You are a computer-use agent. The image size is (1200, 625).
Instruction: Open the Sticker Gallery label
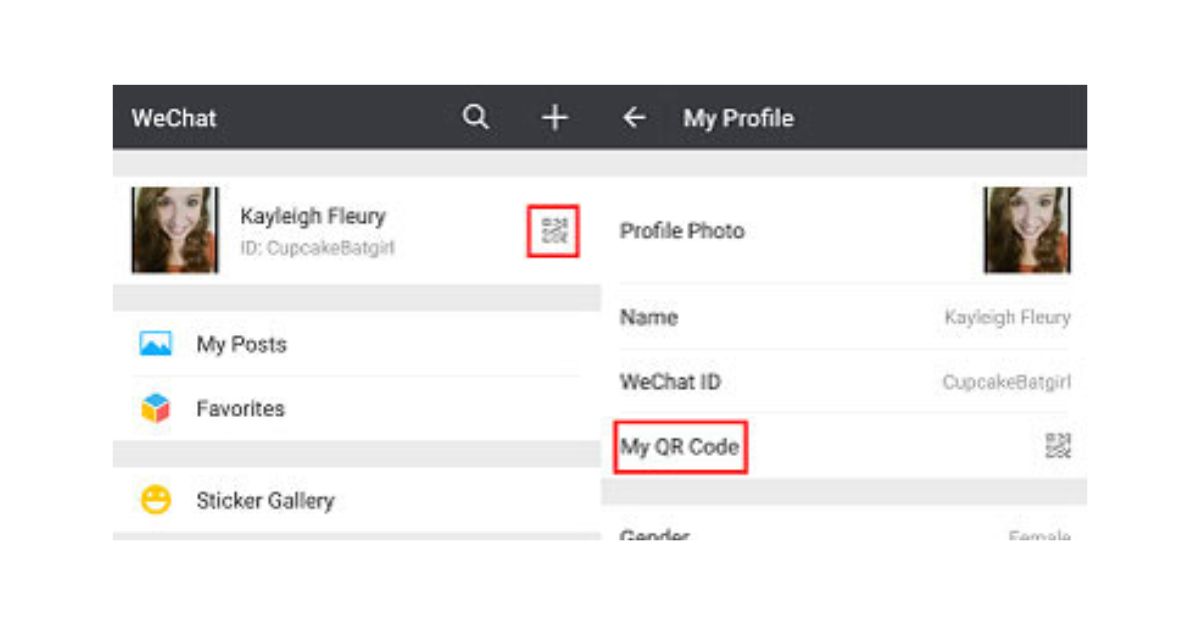tap(265, 500)
